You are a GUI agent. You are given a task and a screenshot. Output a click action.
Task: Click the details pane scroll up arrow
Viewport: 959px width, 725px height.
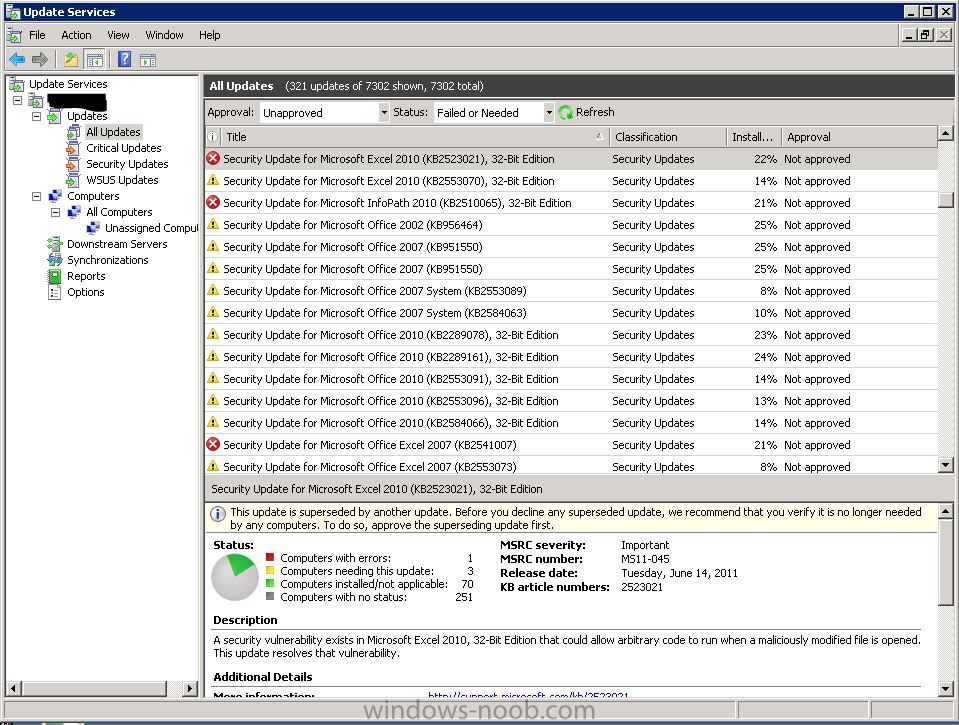pyautogui.click(x=946, y=510)
